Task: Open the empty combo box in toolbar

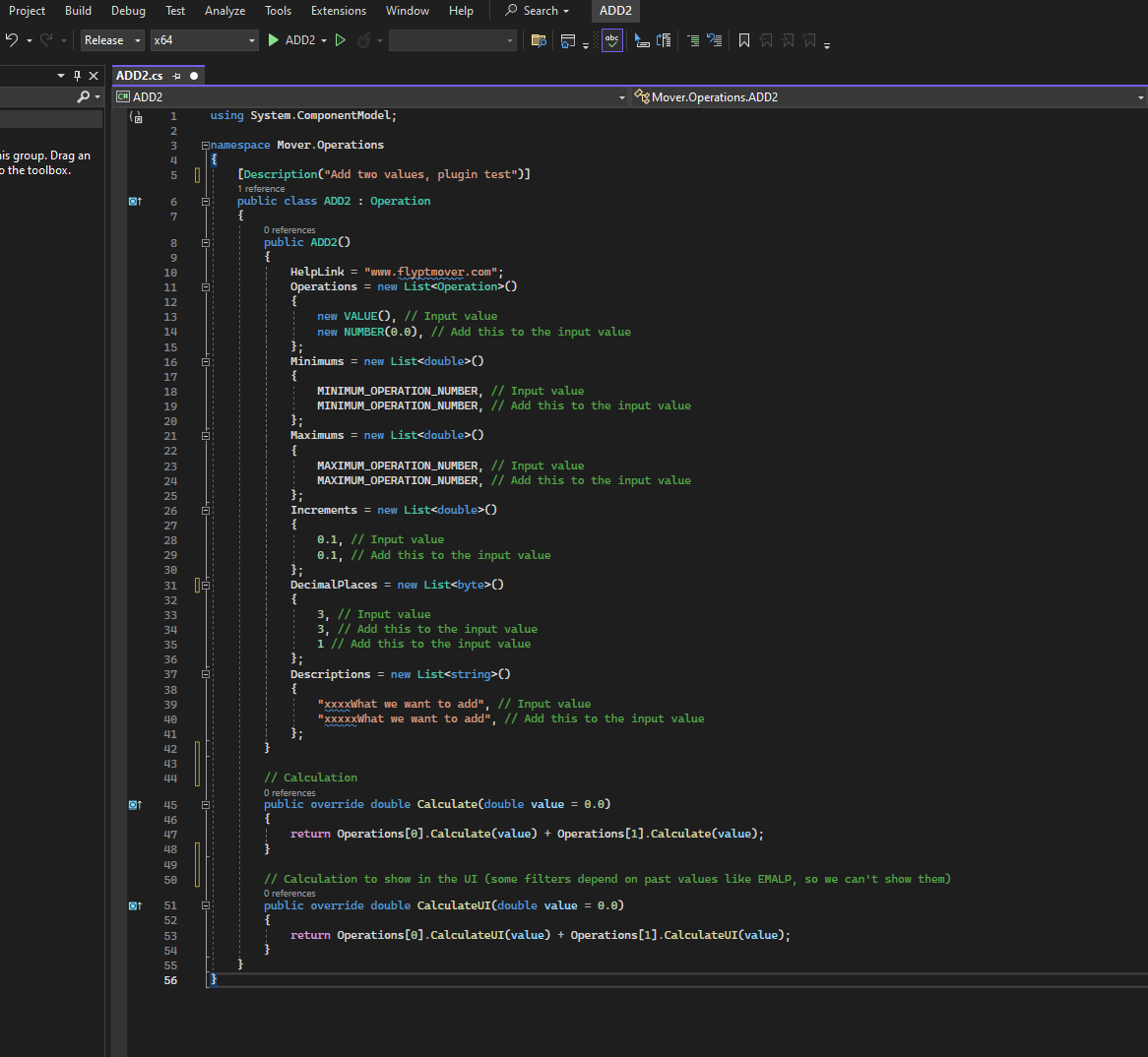Action: click(453, 40)
